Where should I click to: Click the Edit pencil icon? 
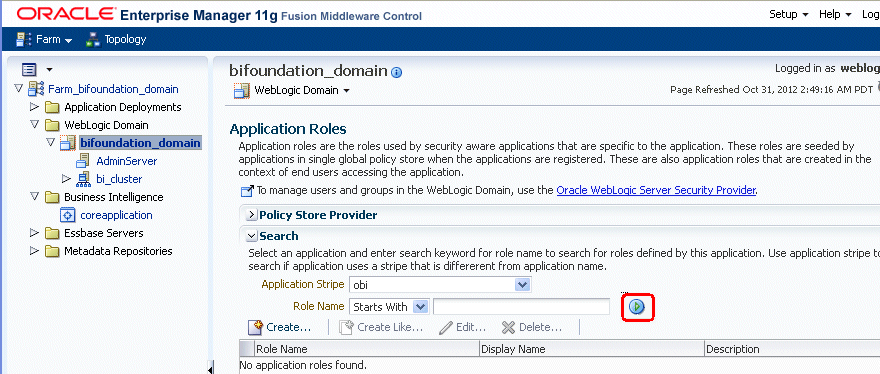446,327
